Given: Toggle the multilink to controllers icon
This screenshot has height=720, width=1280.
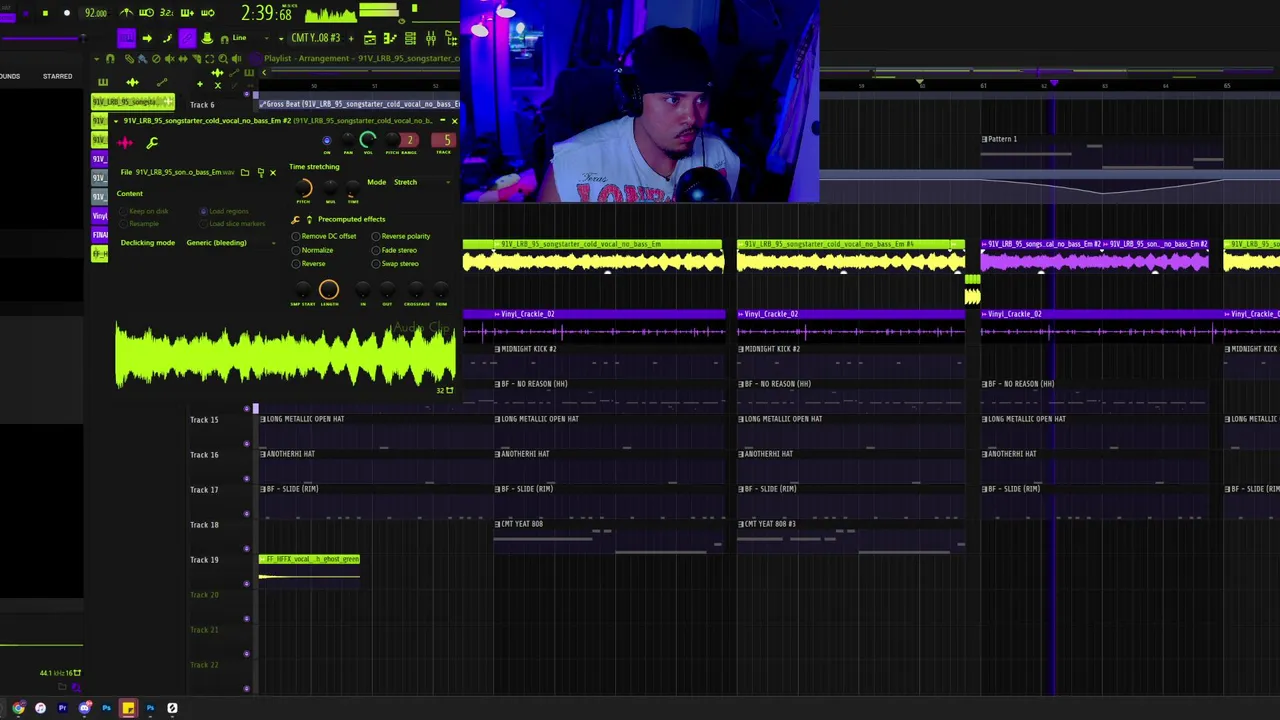Looking at the screenshot, I should tap(187, 38).
